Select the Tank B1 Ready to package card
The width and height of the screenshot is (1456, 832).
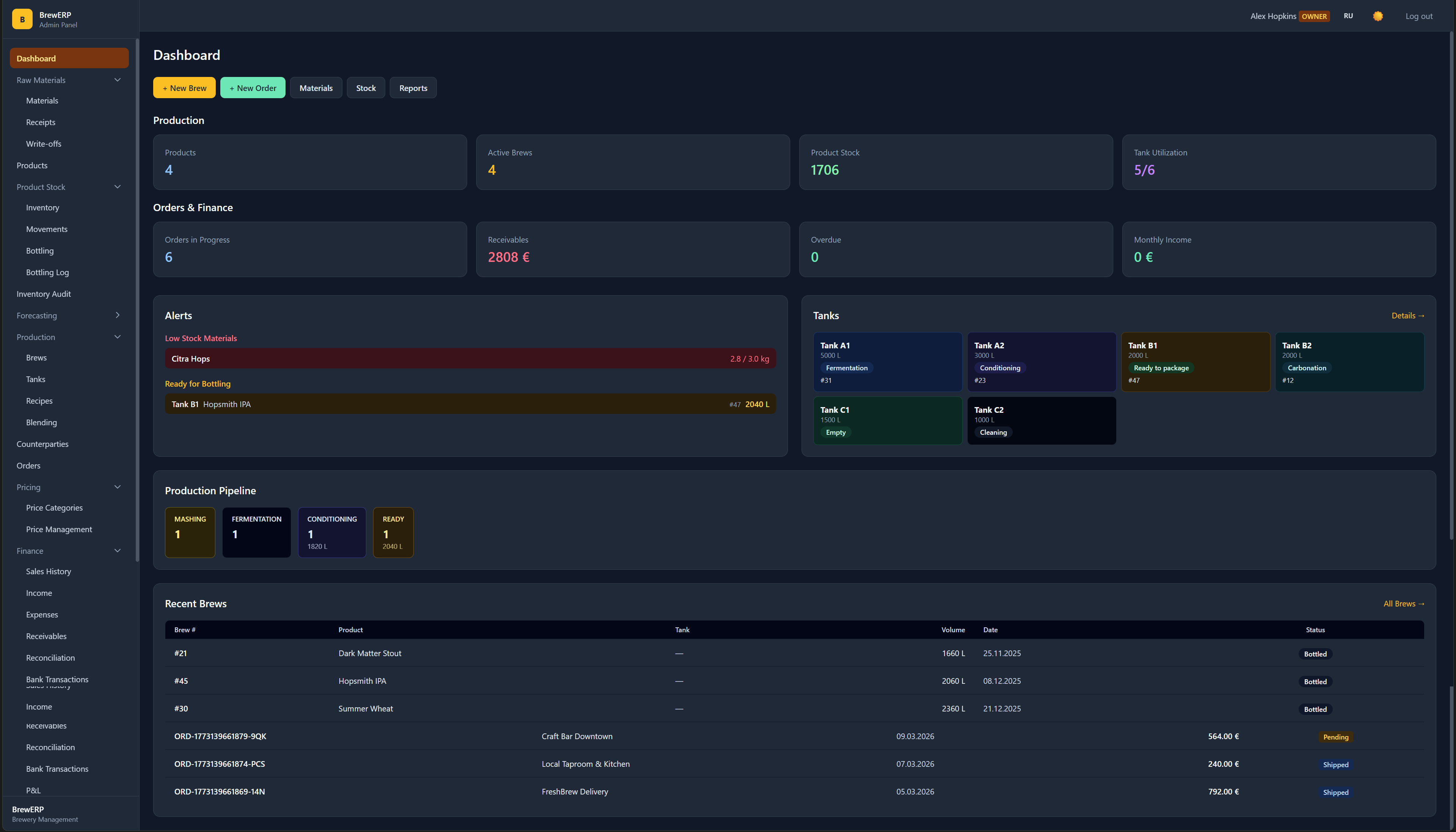coord(1196,362)
